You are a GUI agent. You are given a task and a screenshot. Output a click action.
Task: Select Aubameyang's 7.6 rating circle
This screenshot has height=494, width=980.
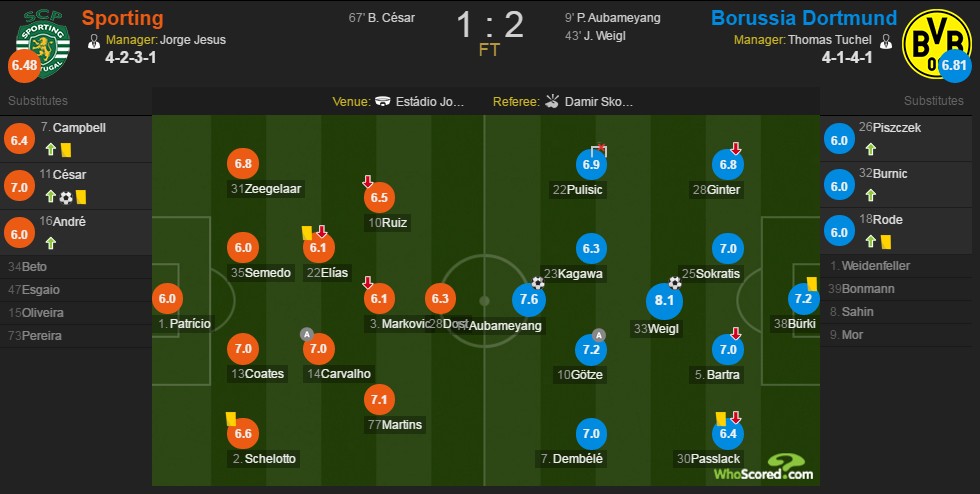click(x=528, y=300)
